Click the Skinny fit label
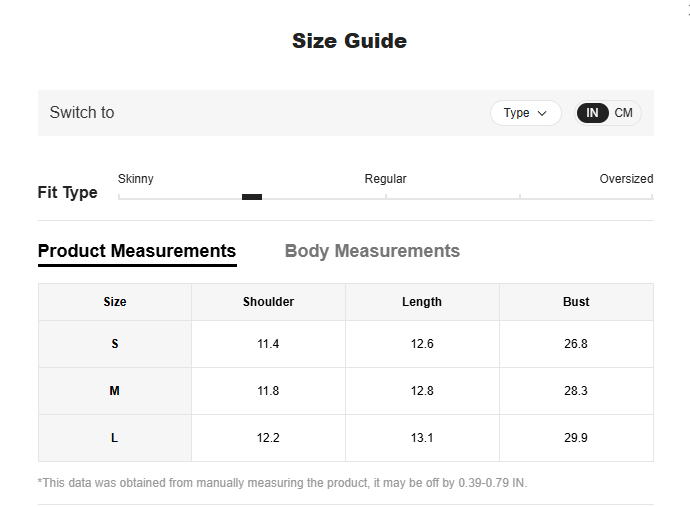 (x=136, y=179)
